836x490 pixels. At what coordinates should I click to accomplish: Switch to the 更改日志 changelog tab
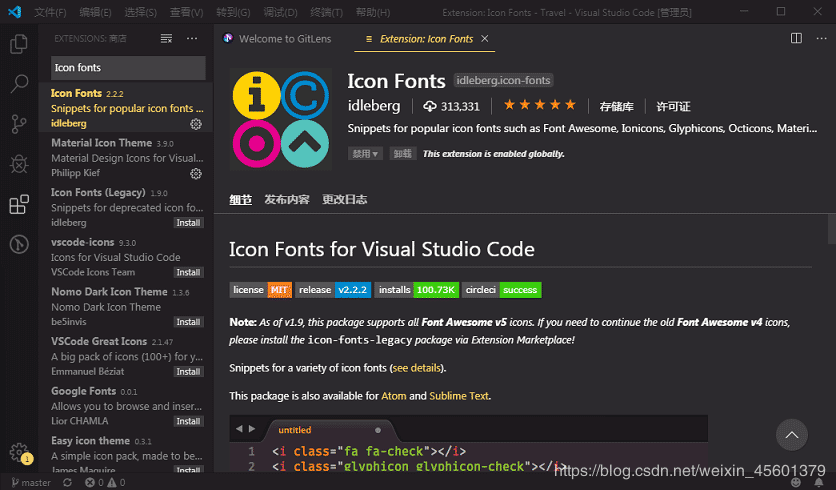tap(345, 199)
